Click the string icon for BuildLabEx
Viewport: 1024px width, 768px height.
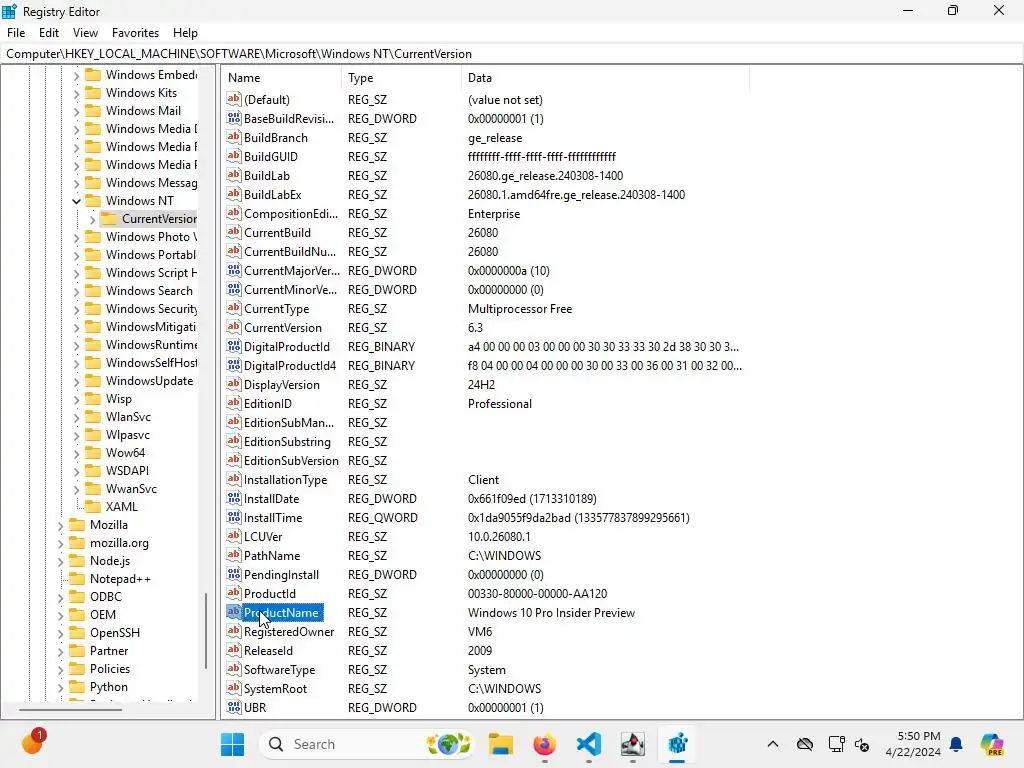[234, 194]
